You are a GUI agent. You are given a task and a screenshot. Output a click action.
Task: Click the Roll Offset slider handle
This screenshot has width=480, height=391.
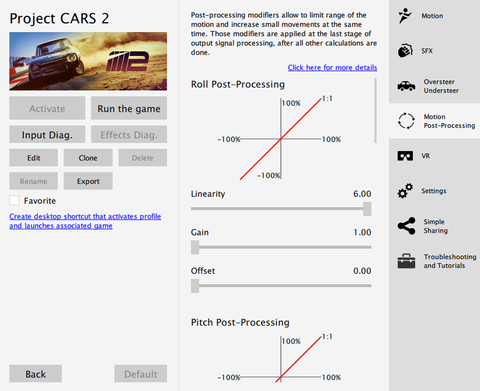coord(195,286)
